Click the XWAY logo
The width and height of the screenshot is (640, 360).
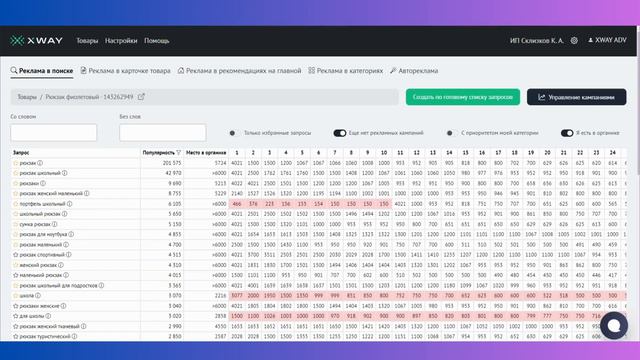click(36, 40)
